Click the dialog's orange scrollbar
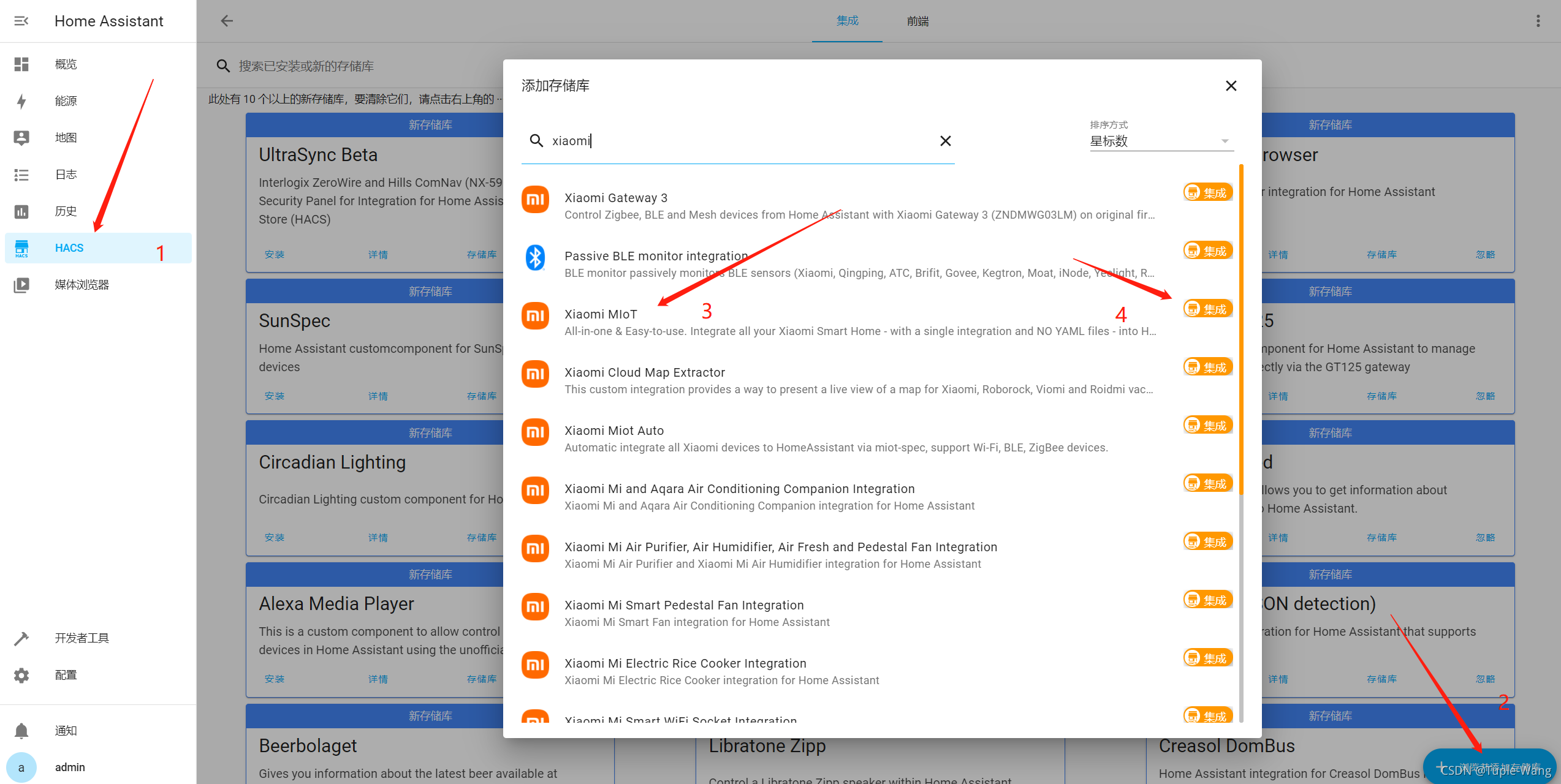Screen dimensions: 1561x784 click(x=1241, y=331)
